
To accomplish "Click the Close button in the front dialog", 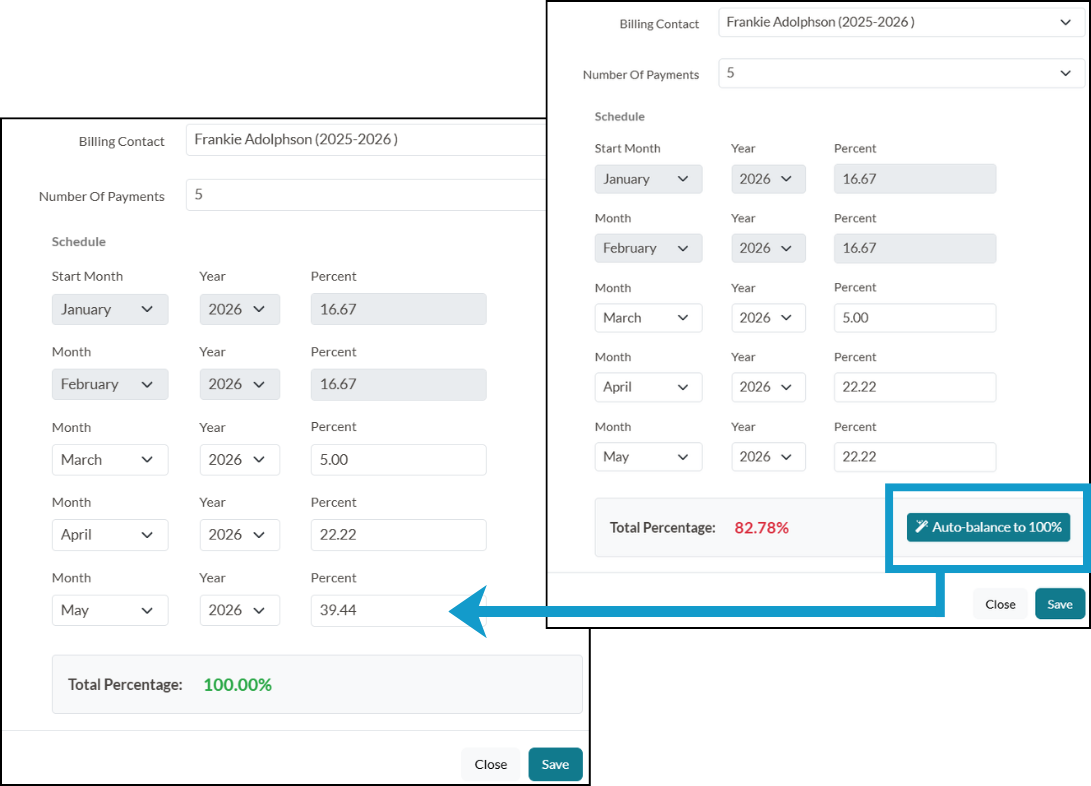I will point(490,763).
